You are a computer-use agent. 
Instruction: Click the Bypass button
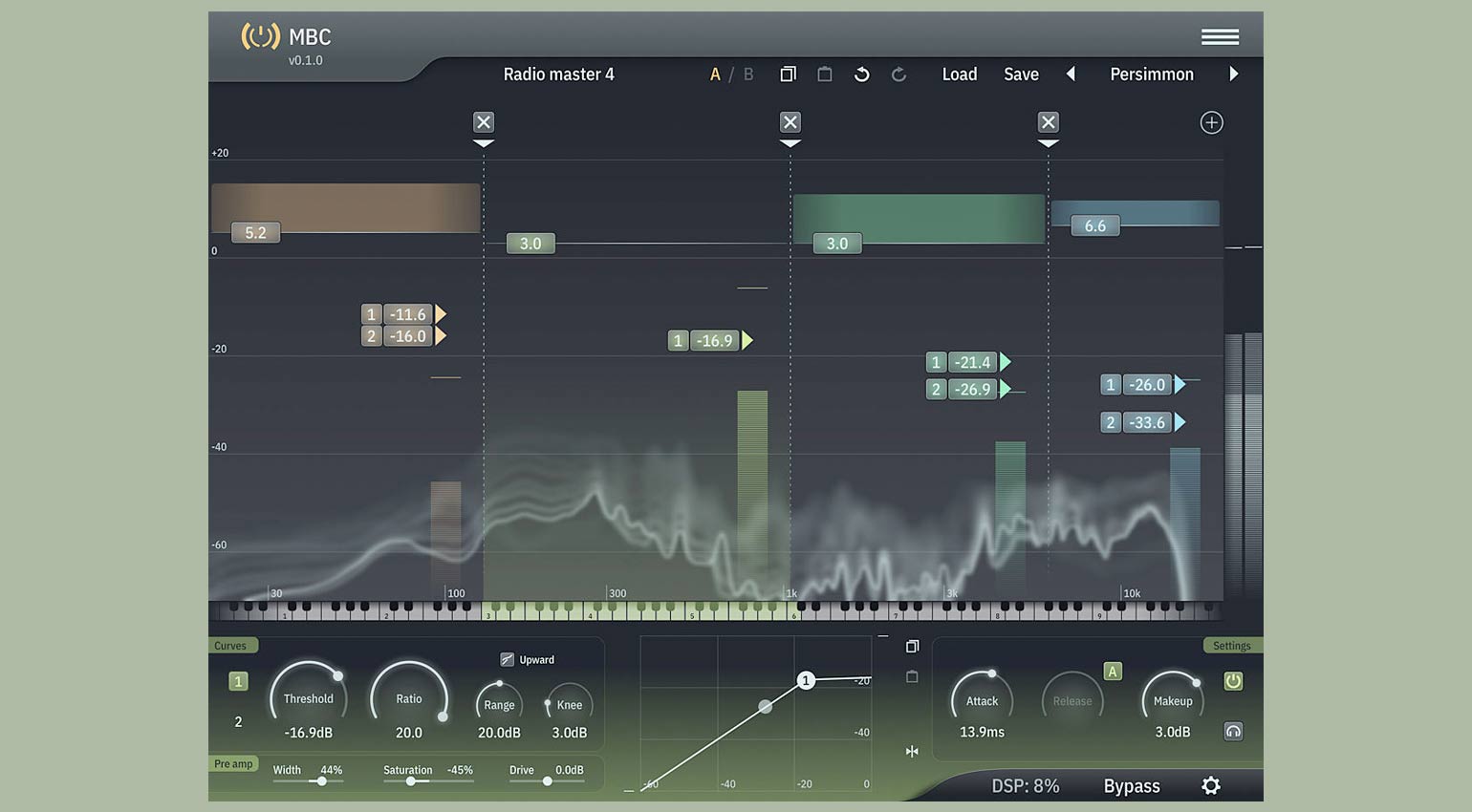coord(1132,786)
